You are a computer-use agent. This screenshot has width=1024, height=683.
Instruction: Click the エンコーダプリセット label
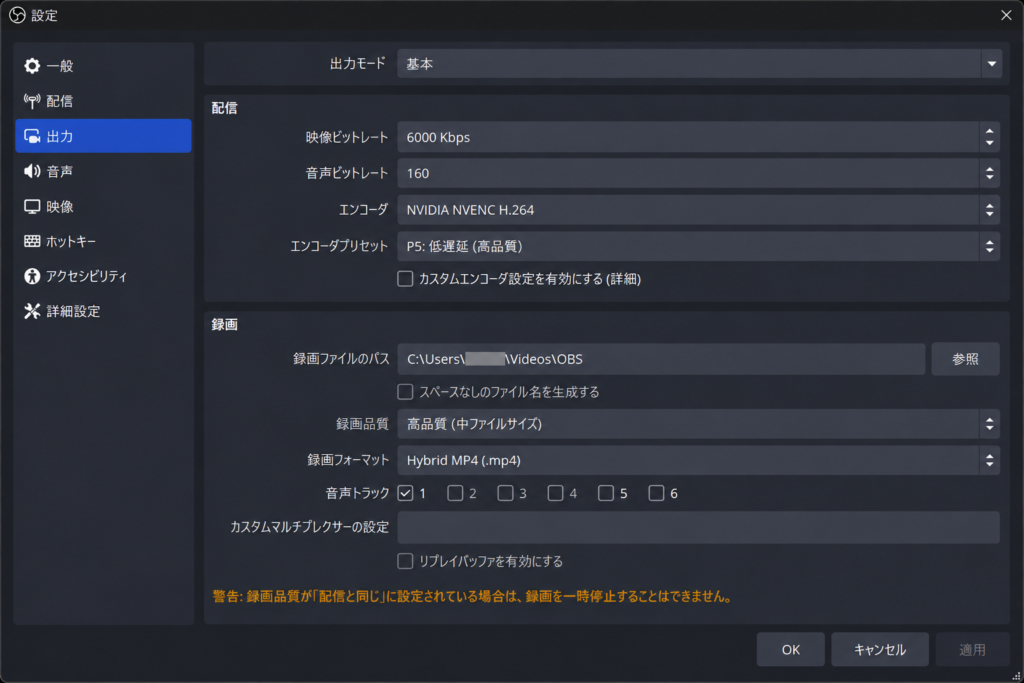(x=339, y=246)
